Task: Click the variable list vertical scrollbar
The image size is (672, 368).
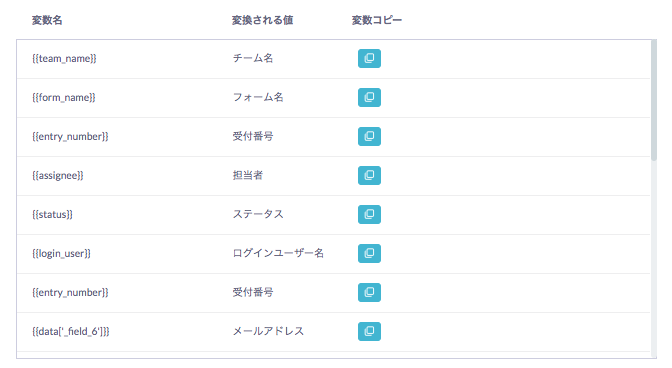Action: 654,101
